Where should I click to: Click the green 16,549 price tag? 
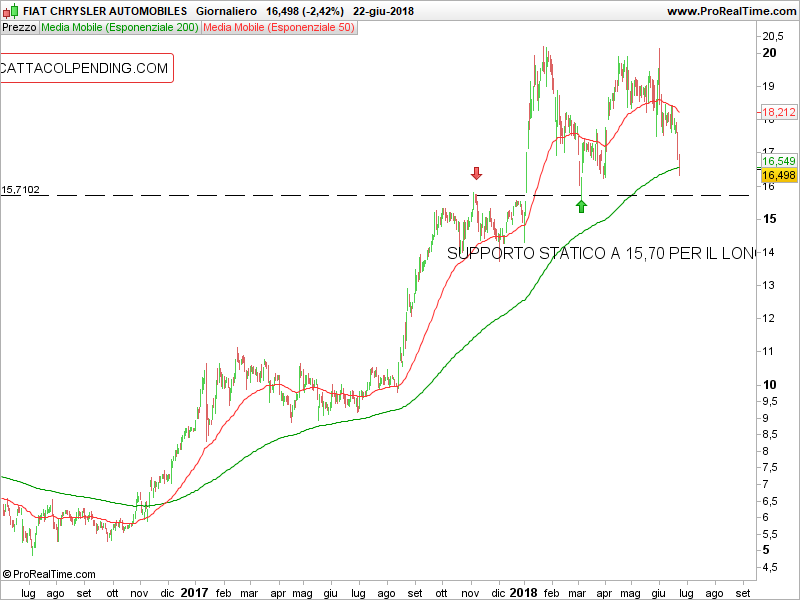pyautogui.click(x=778, y=161)
